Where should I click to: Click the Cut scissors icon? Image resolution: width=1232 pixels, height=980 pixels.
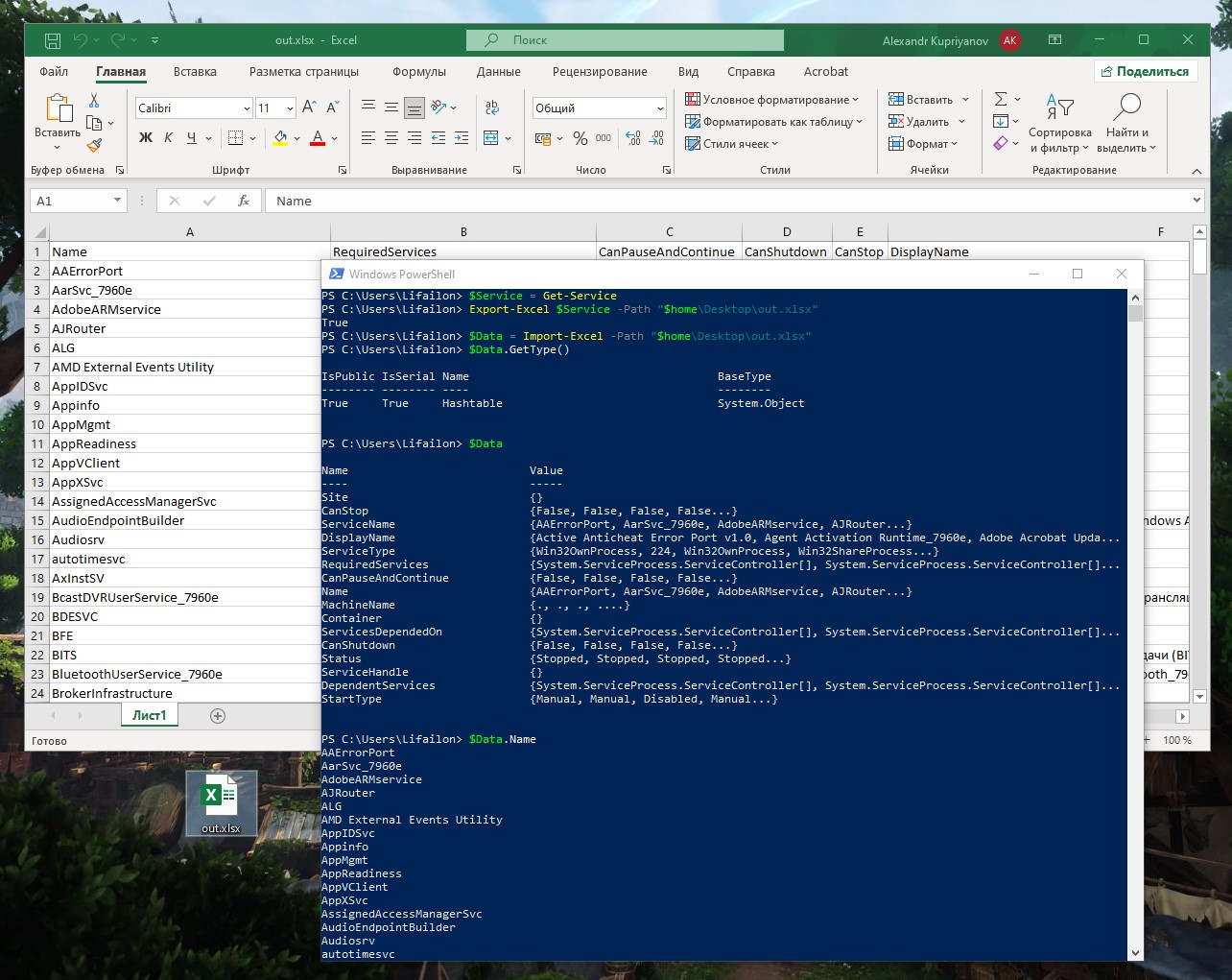point(94,101)
